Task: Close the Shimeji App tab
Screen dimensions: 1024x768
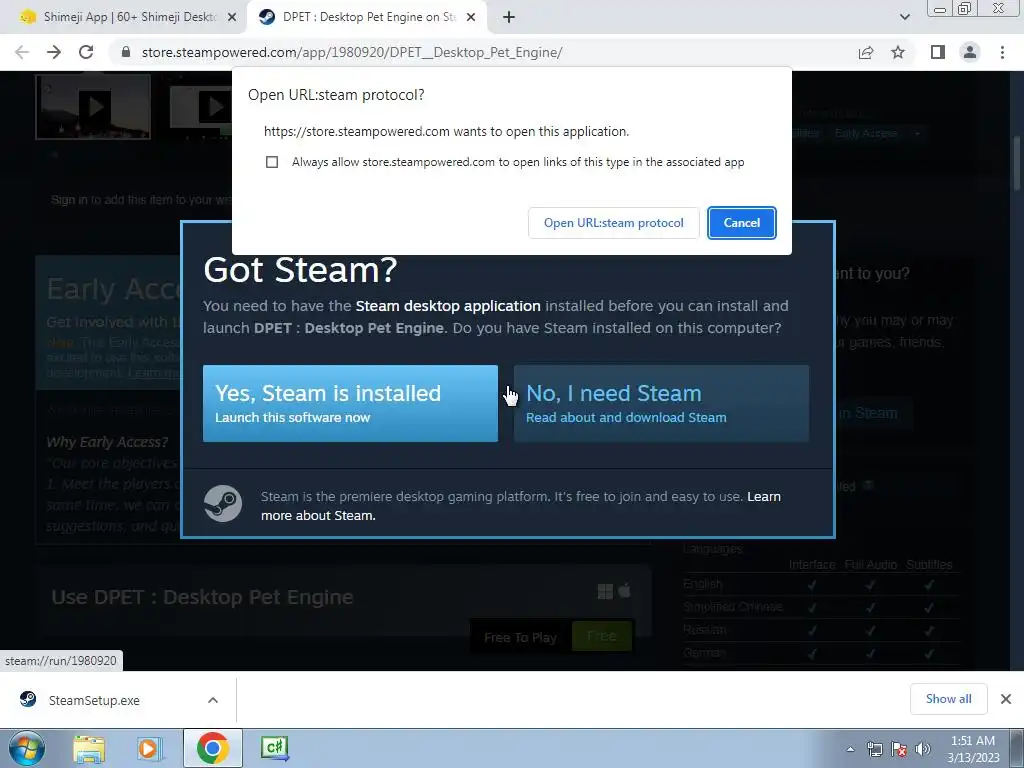Action: [x=232, y=17]
